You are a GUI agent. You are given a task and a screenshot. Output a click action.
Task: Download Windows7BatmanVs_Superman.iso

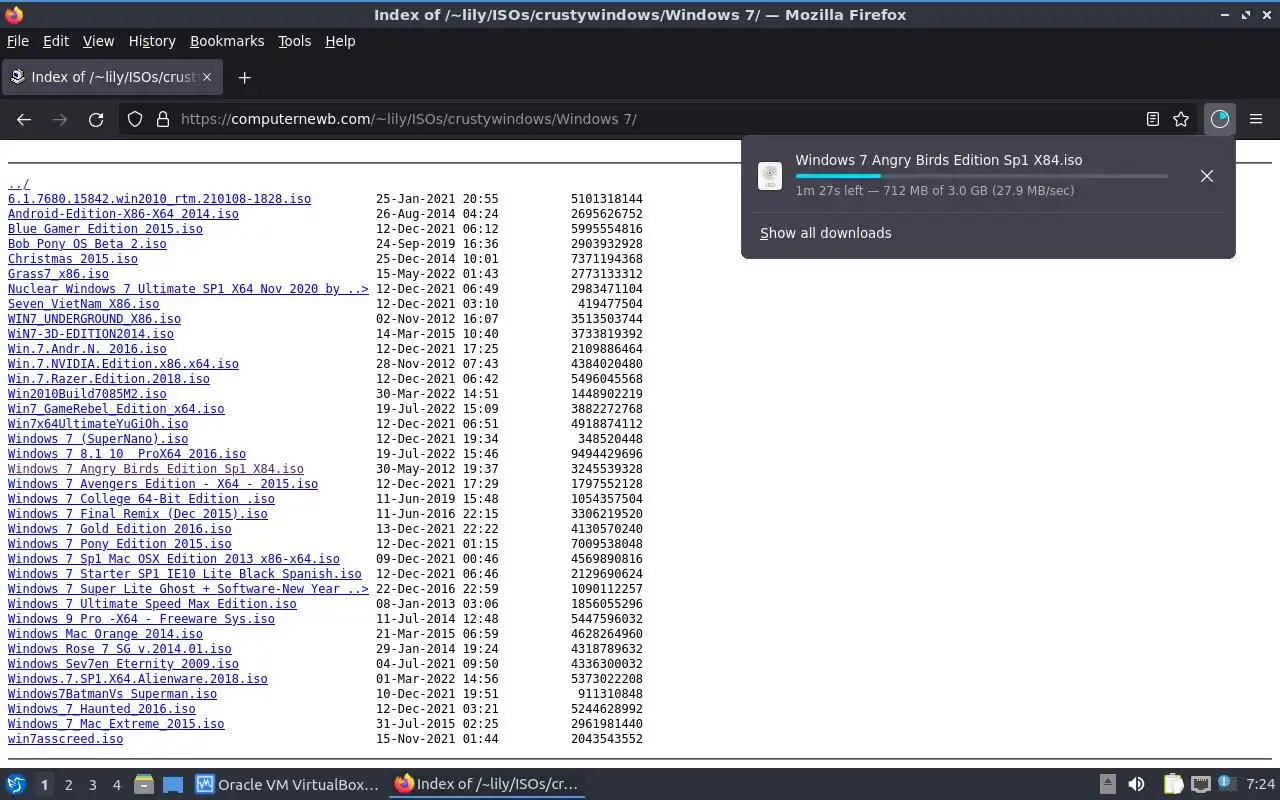click(112, 694)
